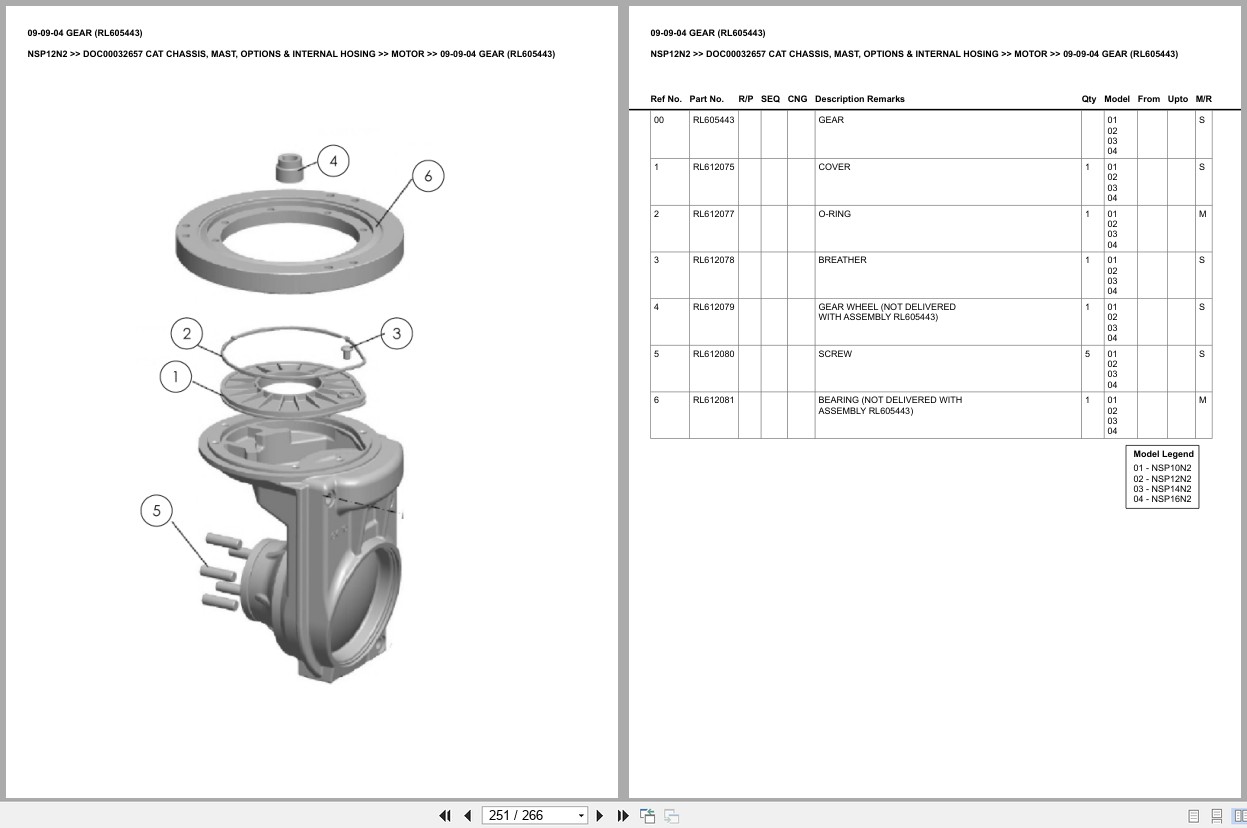Click the Model Legend box
Viewport: 1247px width, 828px height.
pos(1161,476)
